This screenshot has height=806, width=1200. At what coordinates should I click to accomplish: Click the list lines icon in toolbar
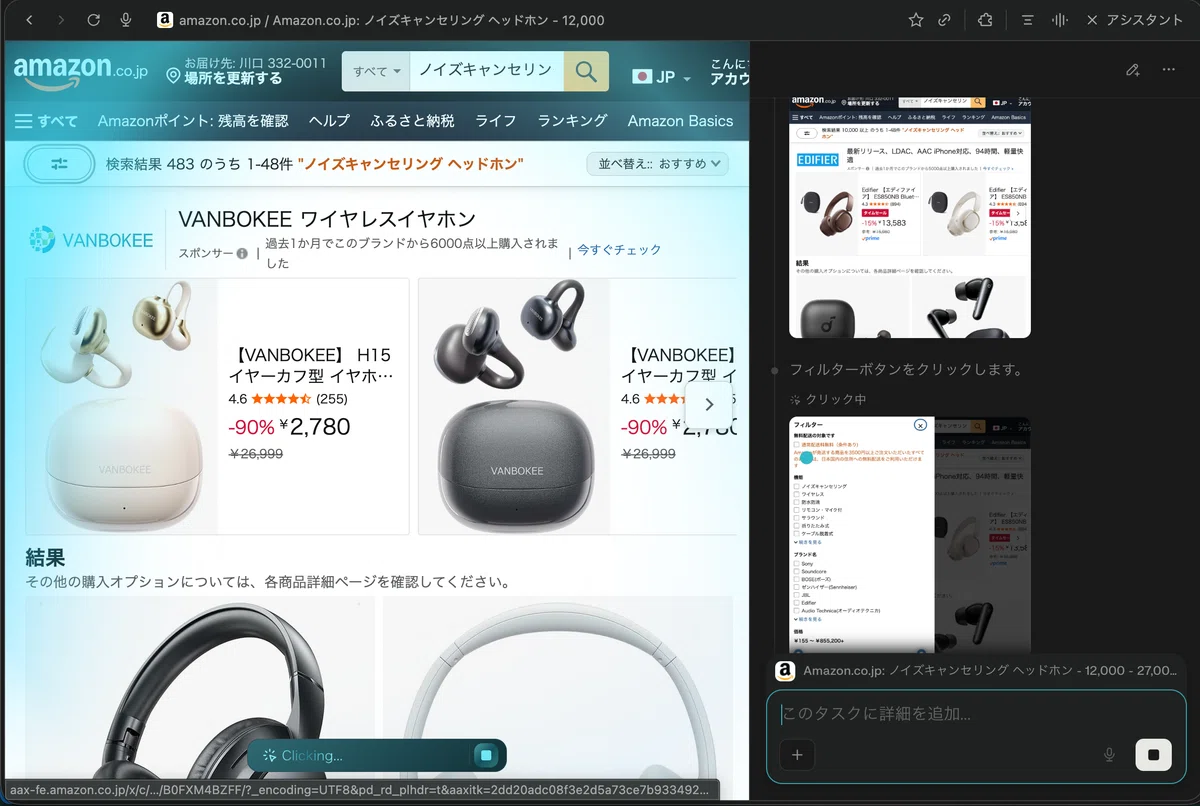[1027, 20]
